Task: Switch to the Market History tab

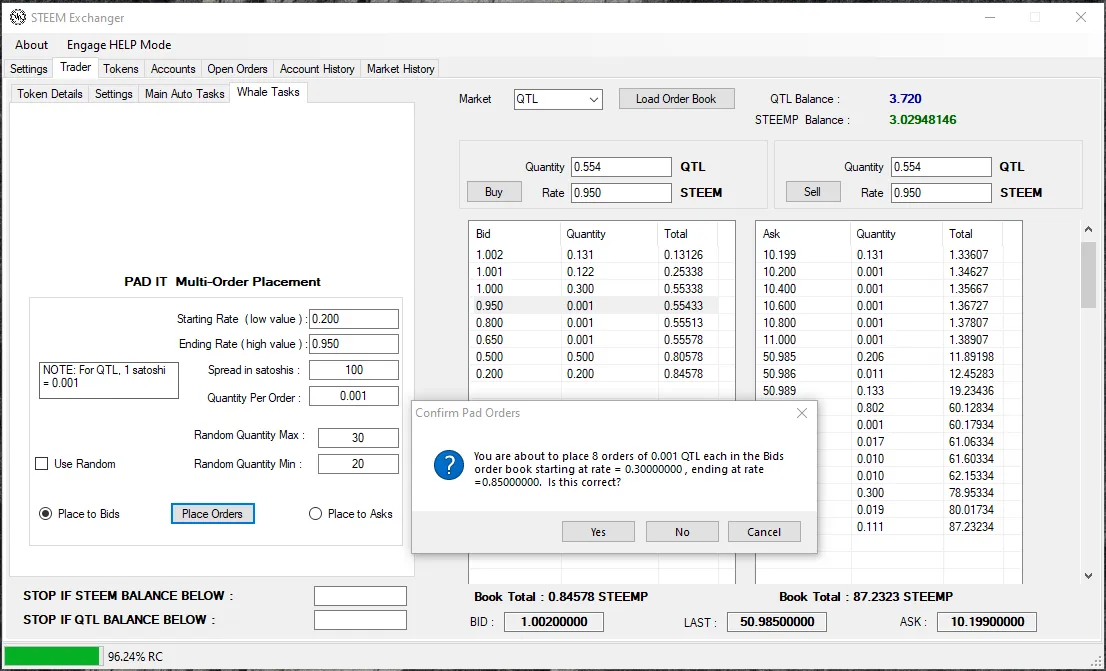Action: (401, 68)
